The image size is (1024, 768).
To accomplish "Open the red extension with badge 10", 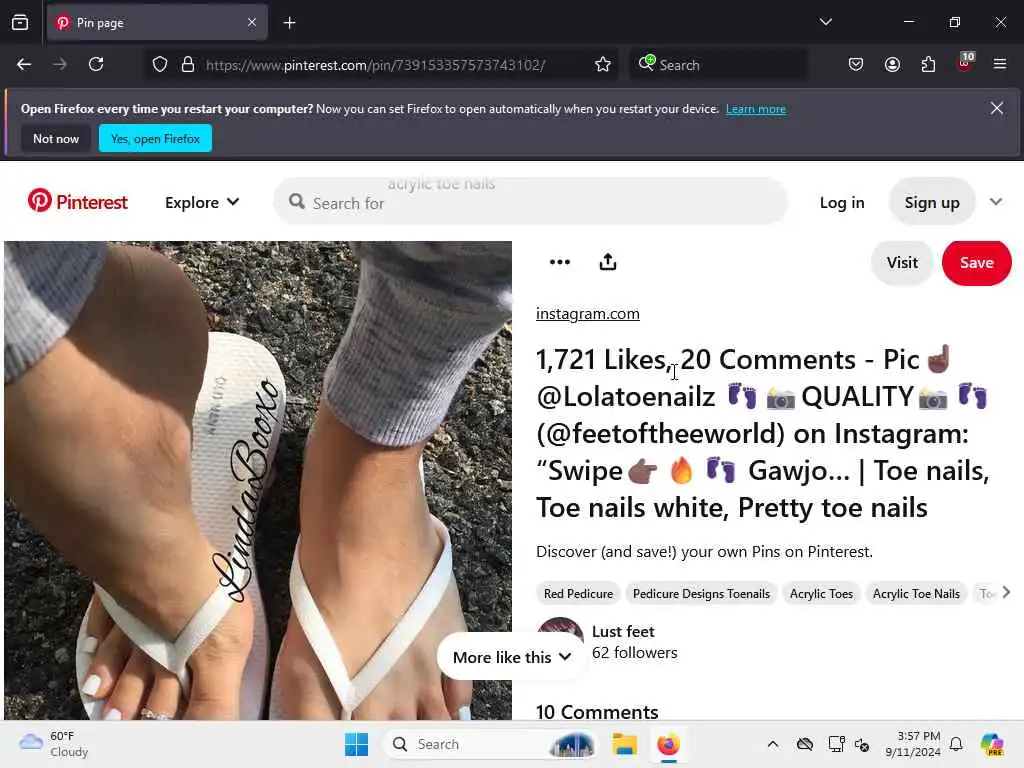I will click(x=965, y=63).
